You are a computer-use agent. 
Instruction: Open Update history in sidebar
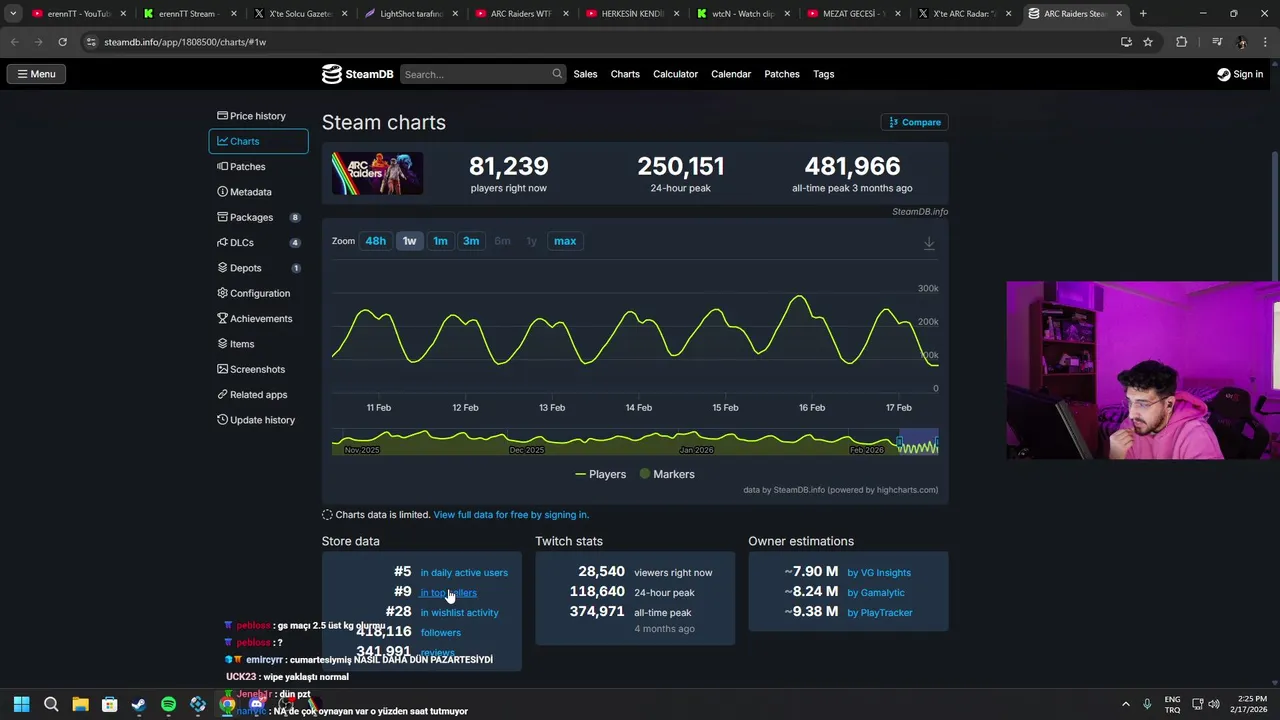click(x=258, y=420)
